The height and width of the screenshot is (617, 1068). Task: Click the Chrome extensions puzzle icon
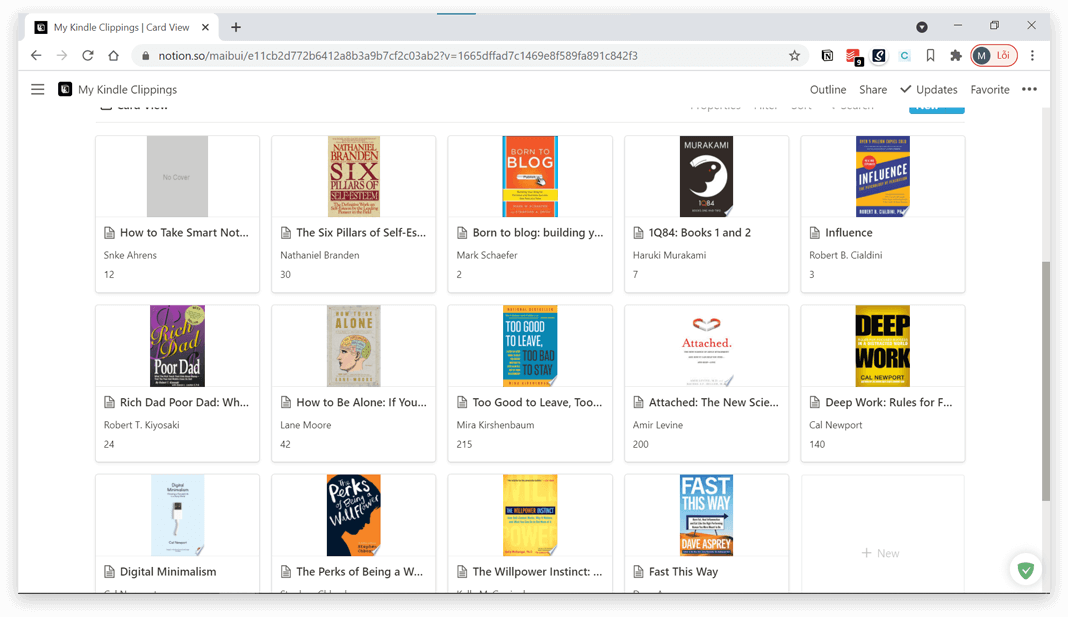tap(955, 56)
